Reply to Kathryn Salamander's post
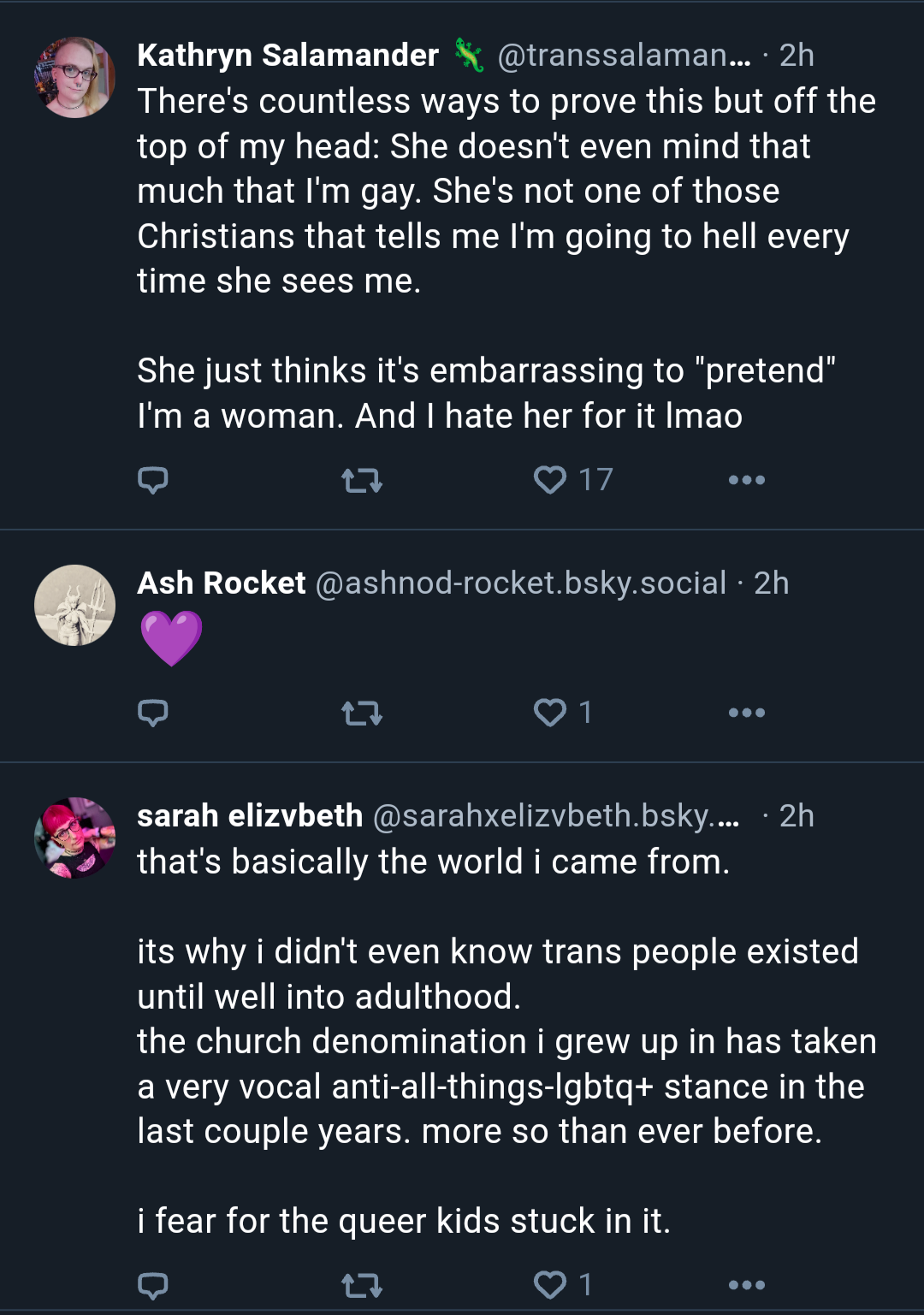 (x=153, y=480)
